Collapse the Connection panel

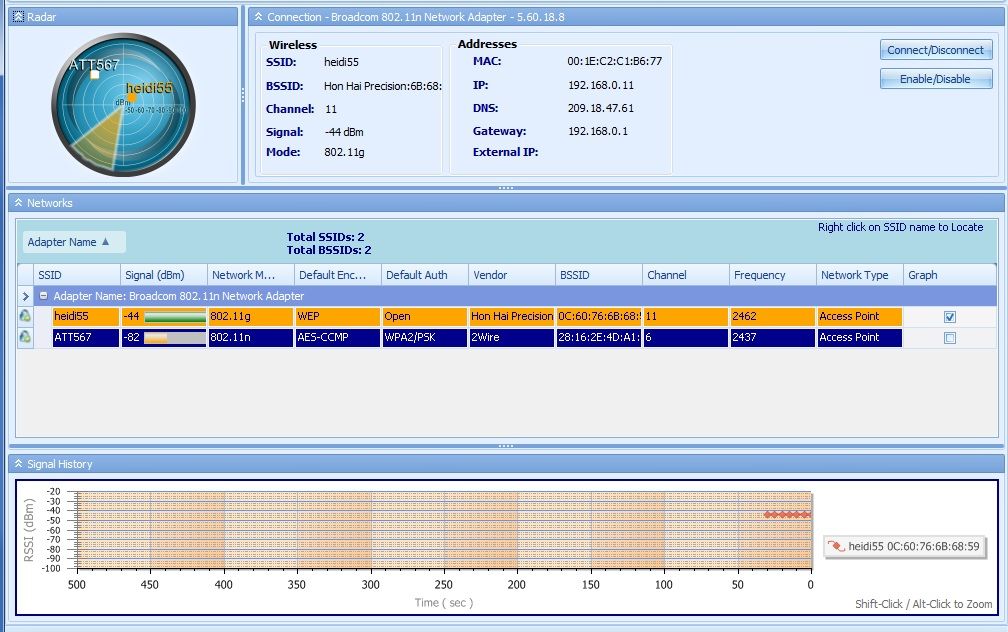tap(258, 17)
